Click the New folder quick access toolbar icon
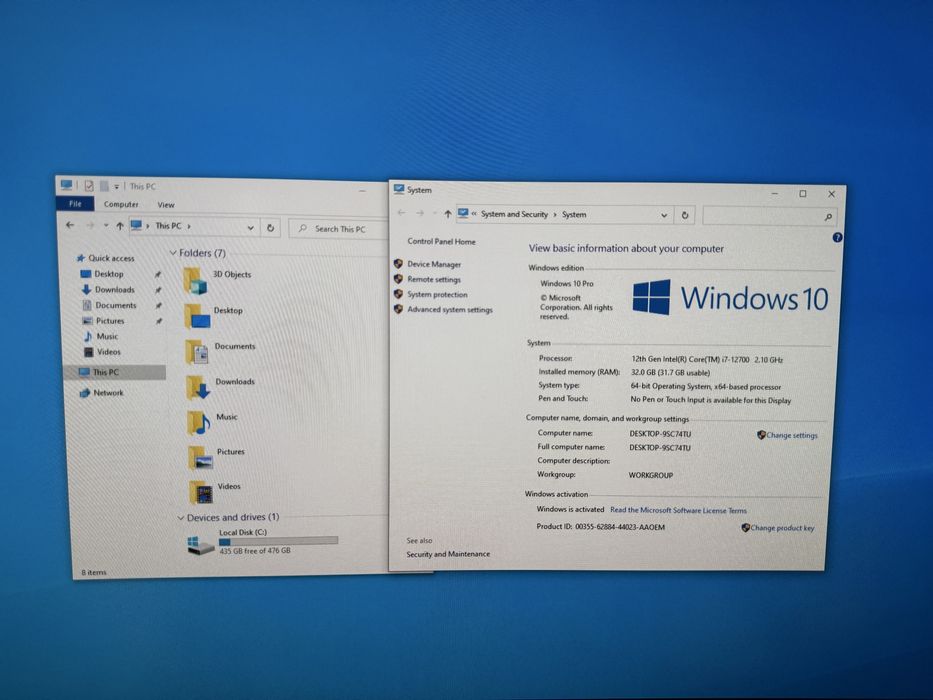This screenshot has height=700, width=933. click(x=104, y=186)
